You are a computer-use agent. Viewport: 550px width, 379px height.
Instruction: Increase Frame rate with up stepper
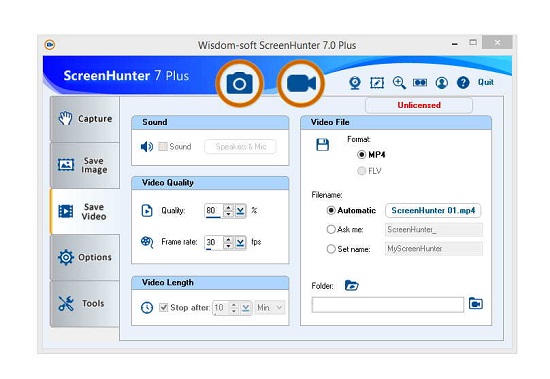[228, 239]
